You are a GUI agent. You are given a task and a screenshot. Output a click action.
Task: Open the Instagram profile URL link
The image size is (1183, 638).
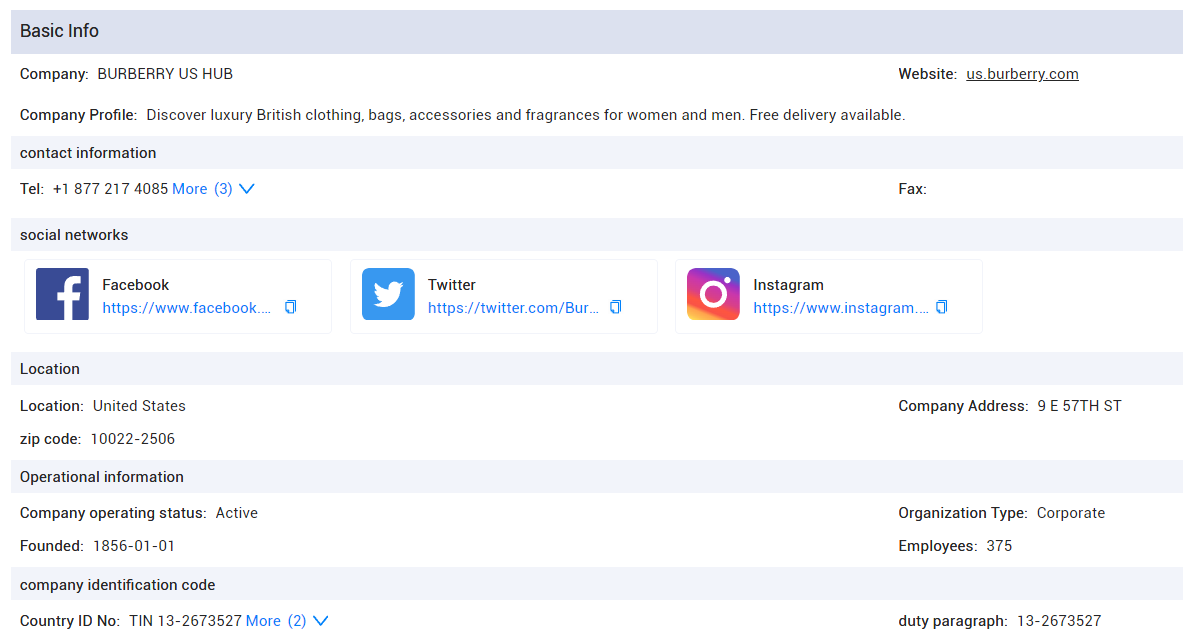click(840, 308)
